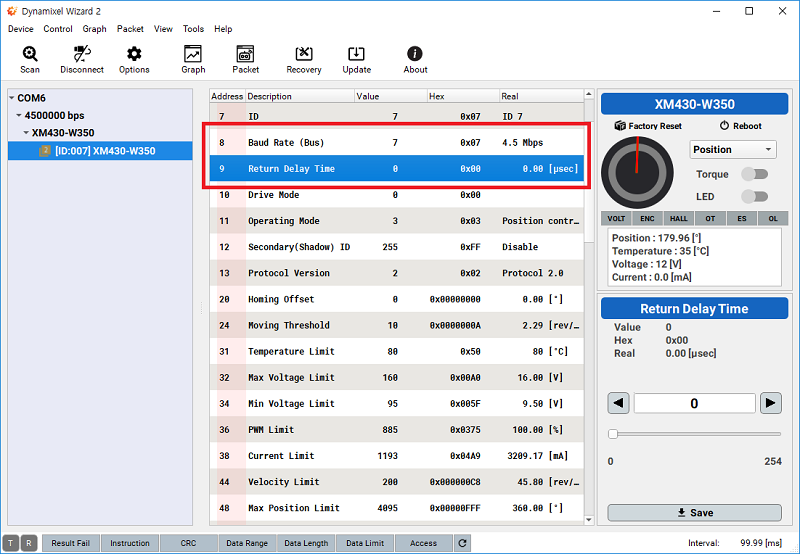Click the value input field showing 0
800x554 pixels.
[694, 403]
